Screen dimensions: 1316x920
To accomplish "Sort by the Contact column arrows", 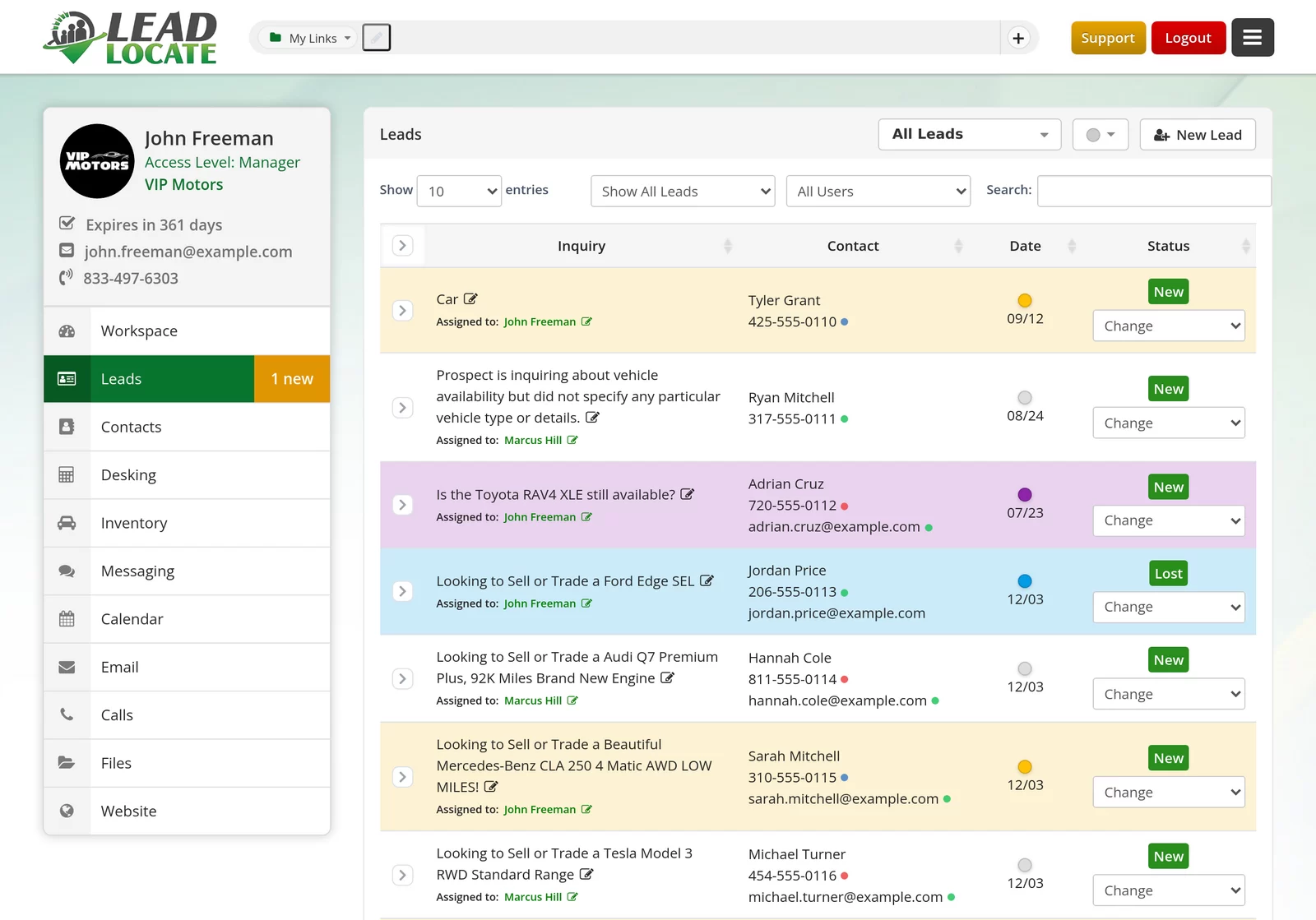I will tap(958, 246).
